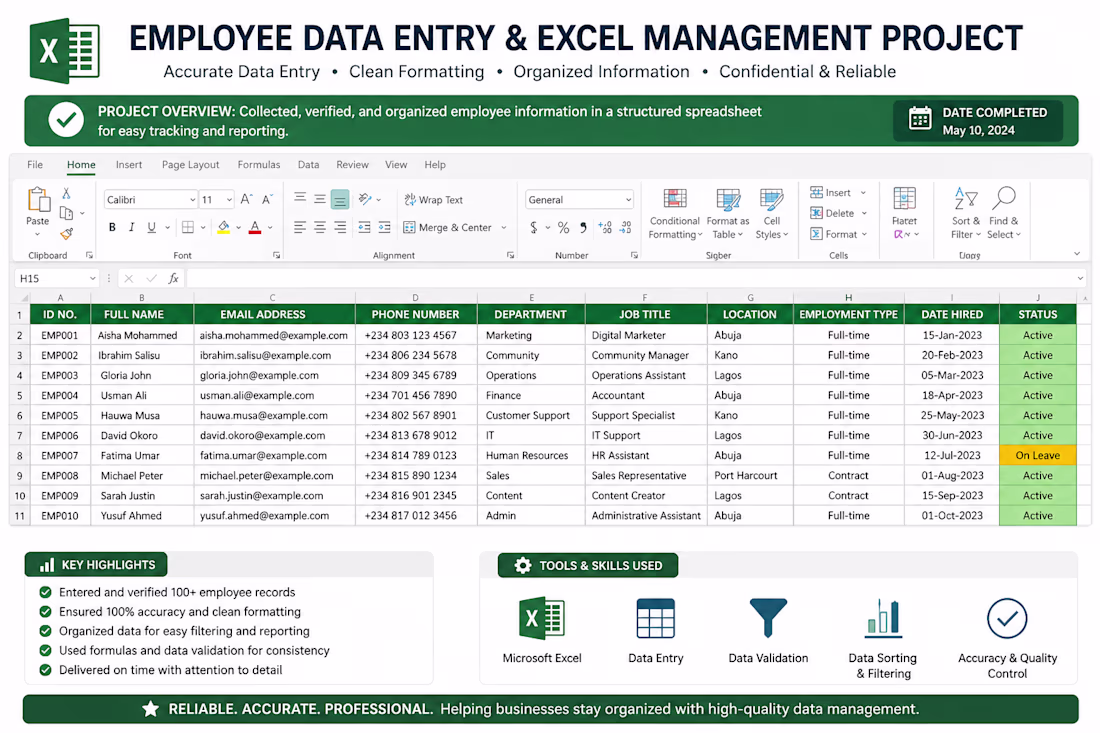Open the Font Color dropdown arrow
This screenshot has height=733, width=1100.
[x=270, y=227]
